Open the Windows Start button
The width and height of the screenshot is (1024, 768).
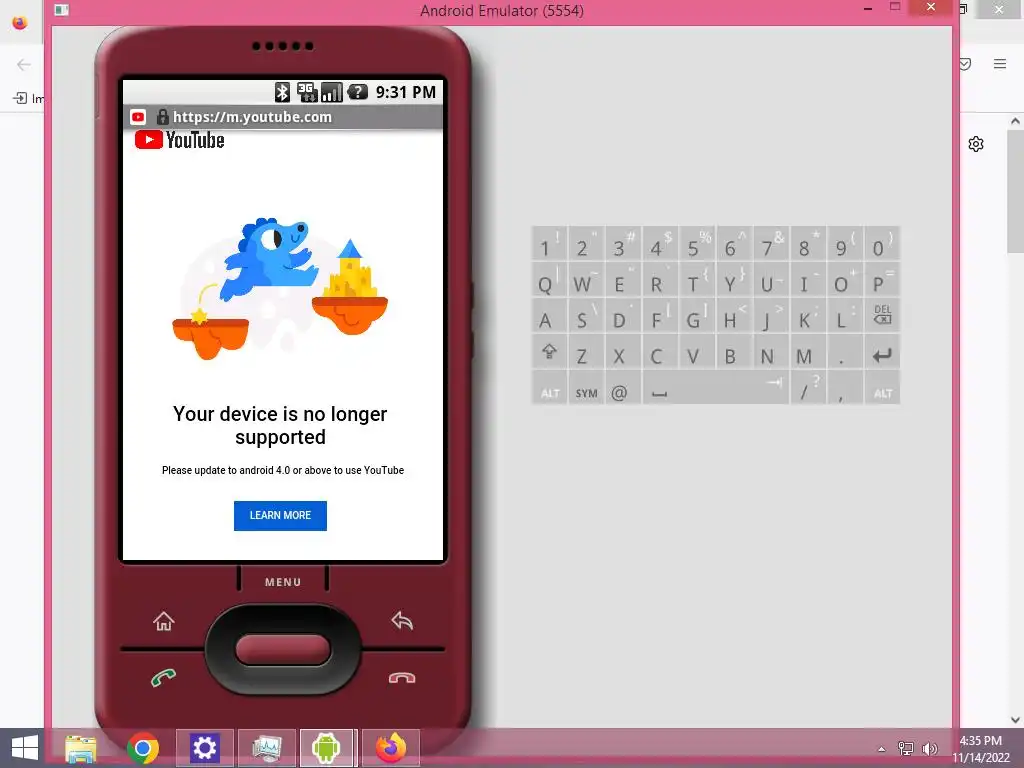tap(24, 748)
